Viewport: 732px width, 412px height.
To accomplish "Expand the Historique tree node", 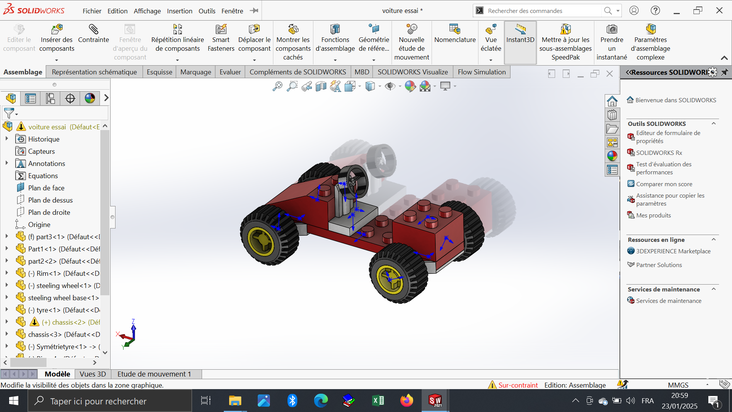I will 7,139.
